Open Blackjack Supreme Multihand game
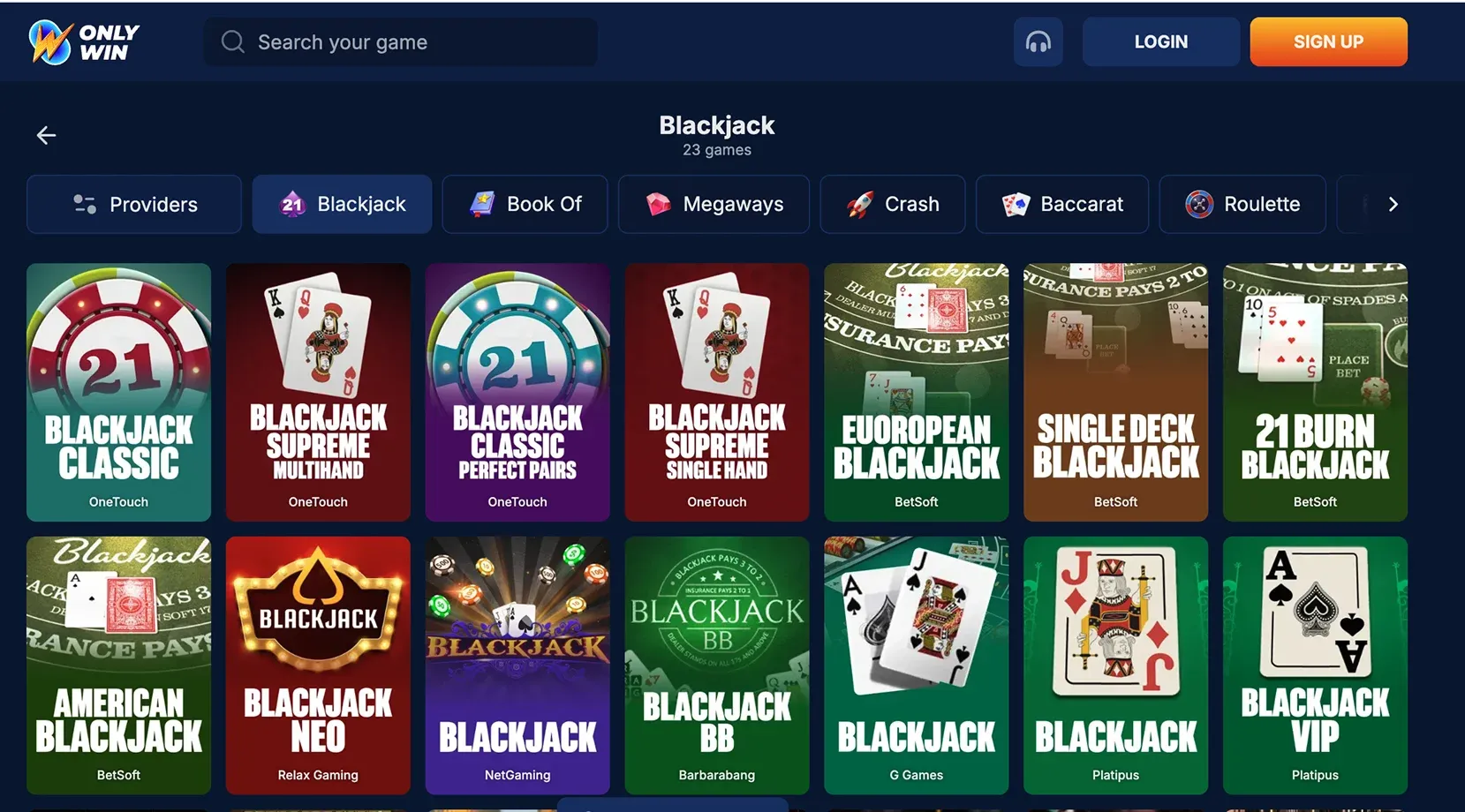The height and width of the screenshot is (812, 1465). point(318,392)
